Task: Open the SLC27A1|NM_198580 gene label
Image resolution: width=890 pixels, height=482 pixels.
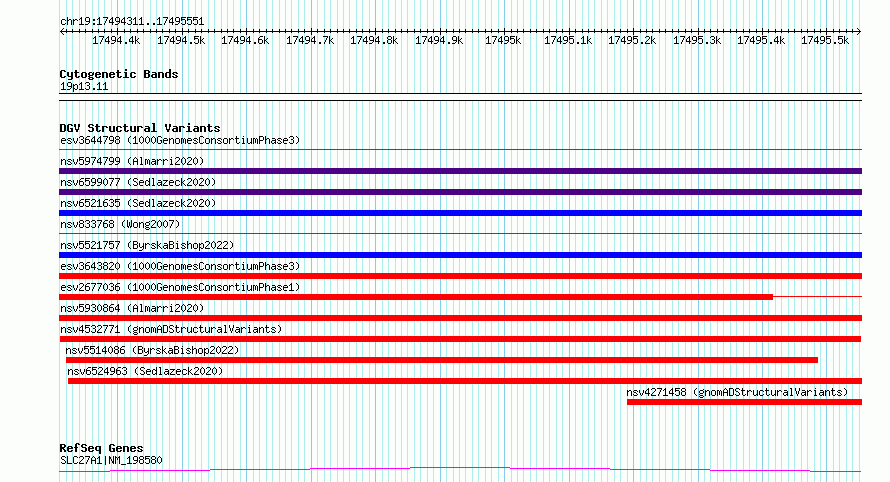Action: tap(111, 460)
